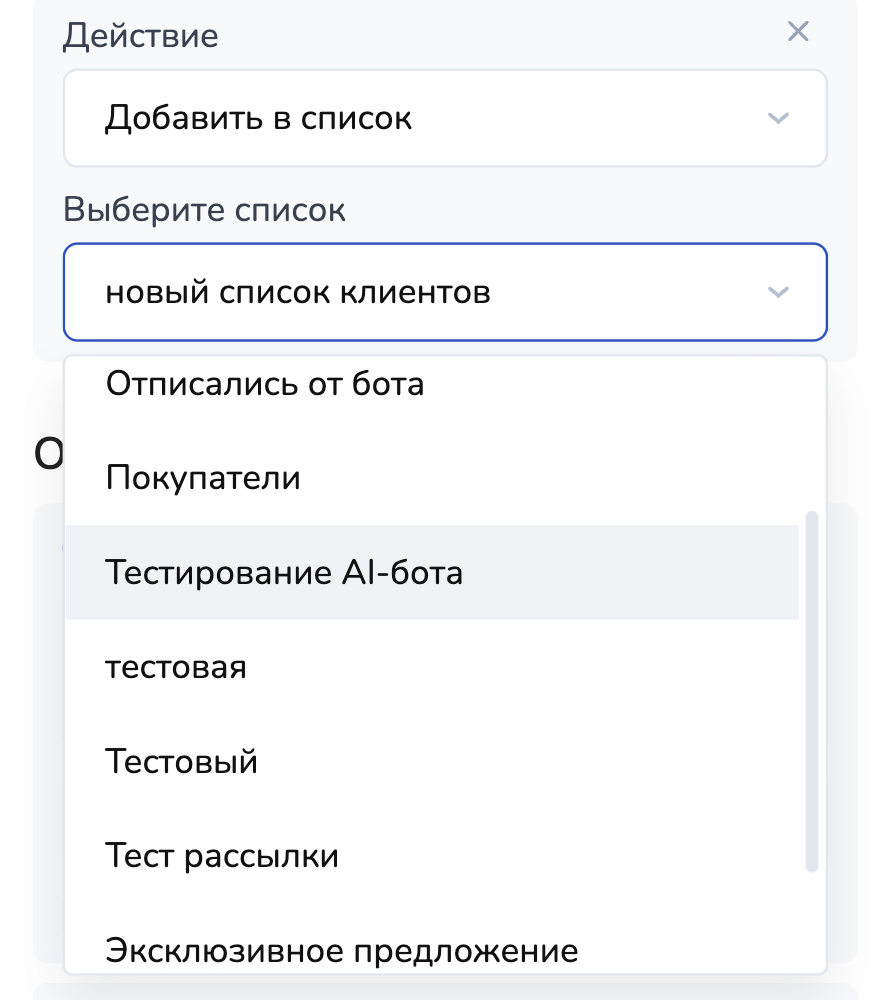The image size is (880, 1000).
Task: Choose the 'Покупатели' list option
Action: (x=203, y=478)
